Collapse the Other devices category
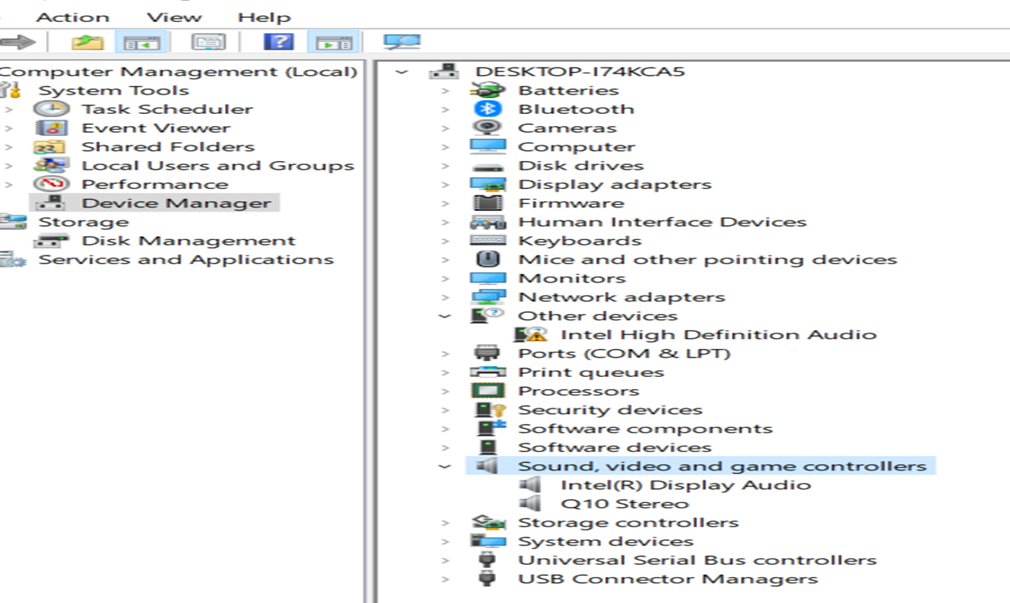The height and width of the screenshot is (603, 1010). (445, 316)
